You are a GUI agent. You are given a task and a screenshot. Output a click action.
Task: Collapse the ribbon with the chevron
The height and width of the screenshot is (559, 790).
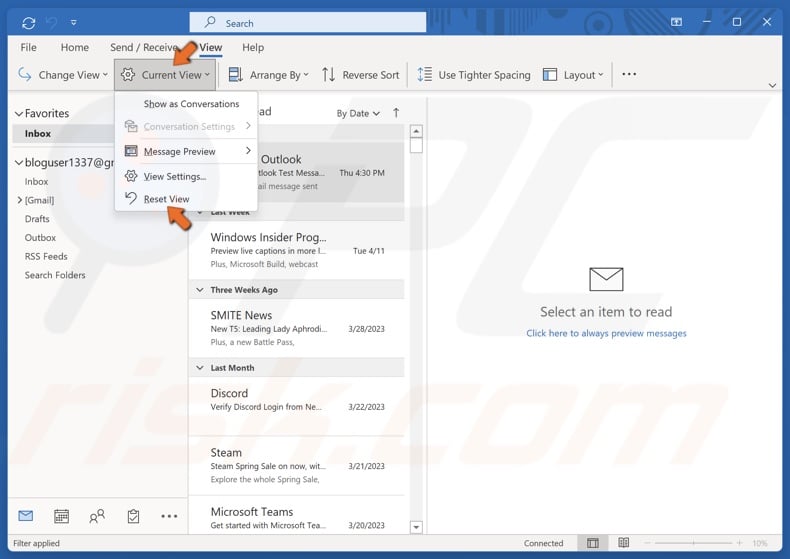[x=772, y=86]
